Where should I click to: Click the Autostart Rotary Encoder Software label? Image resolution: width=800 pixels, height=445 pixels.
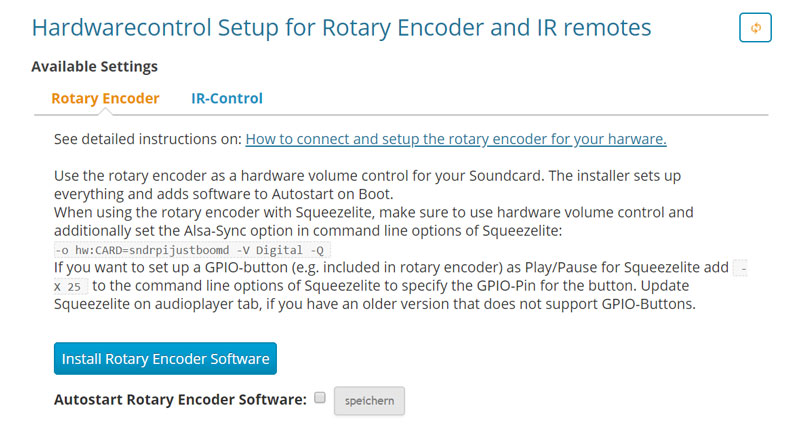(180, 399)
